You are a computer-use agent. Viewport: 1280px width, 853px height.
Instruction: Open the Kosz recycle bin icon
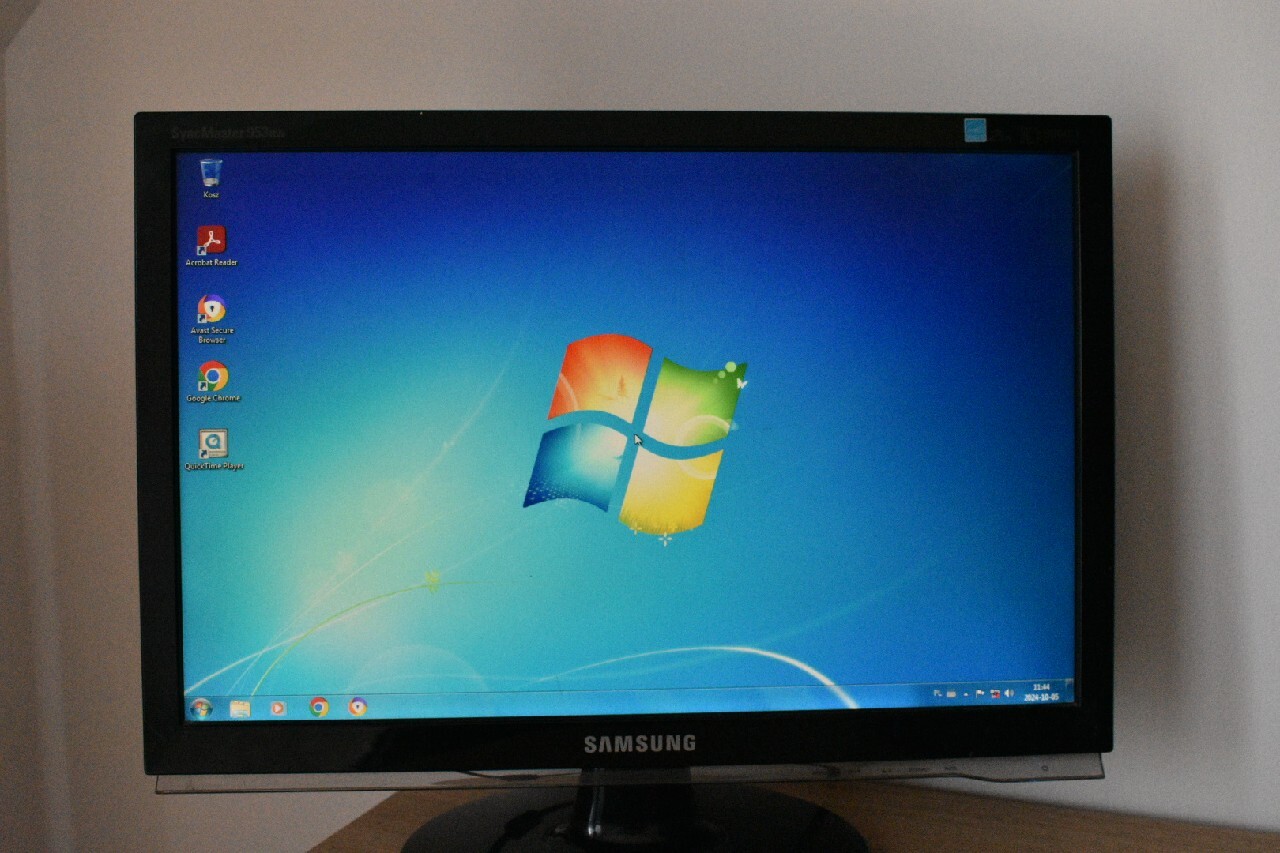210,178
